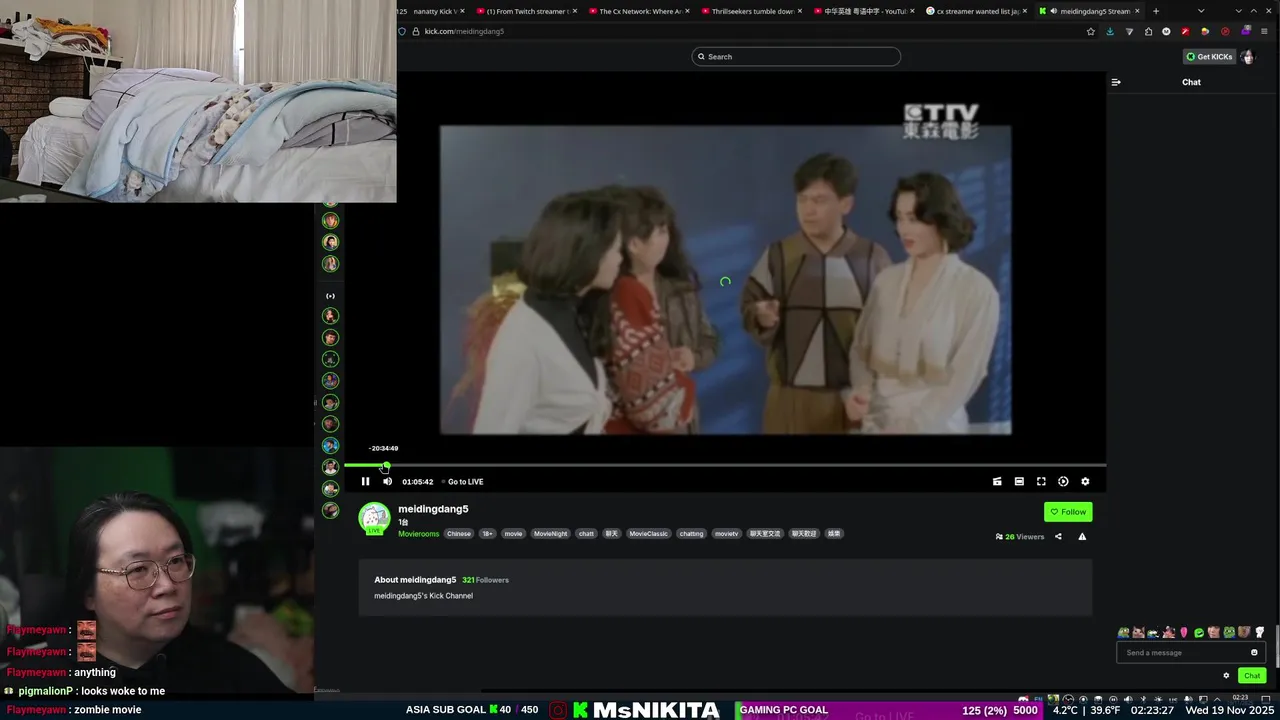
Task: Open the user profile avatar menu
Action: coord(1247,57)
